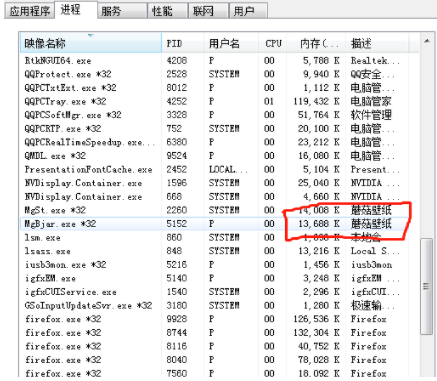Select the QMDL.exe *32 process
This screenshot has height=381, width=437.
(214, 156)
